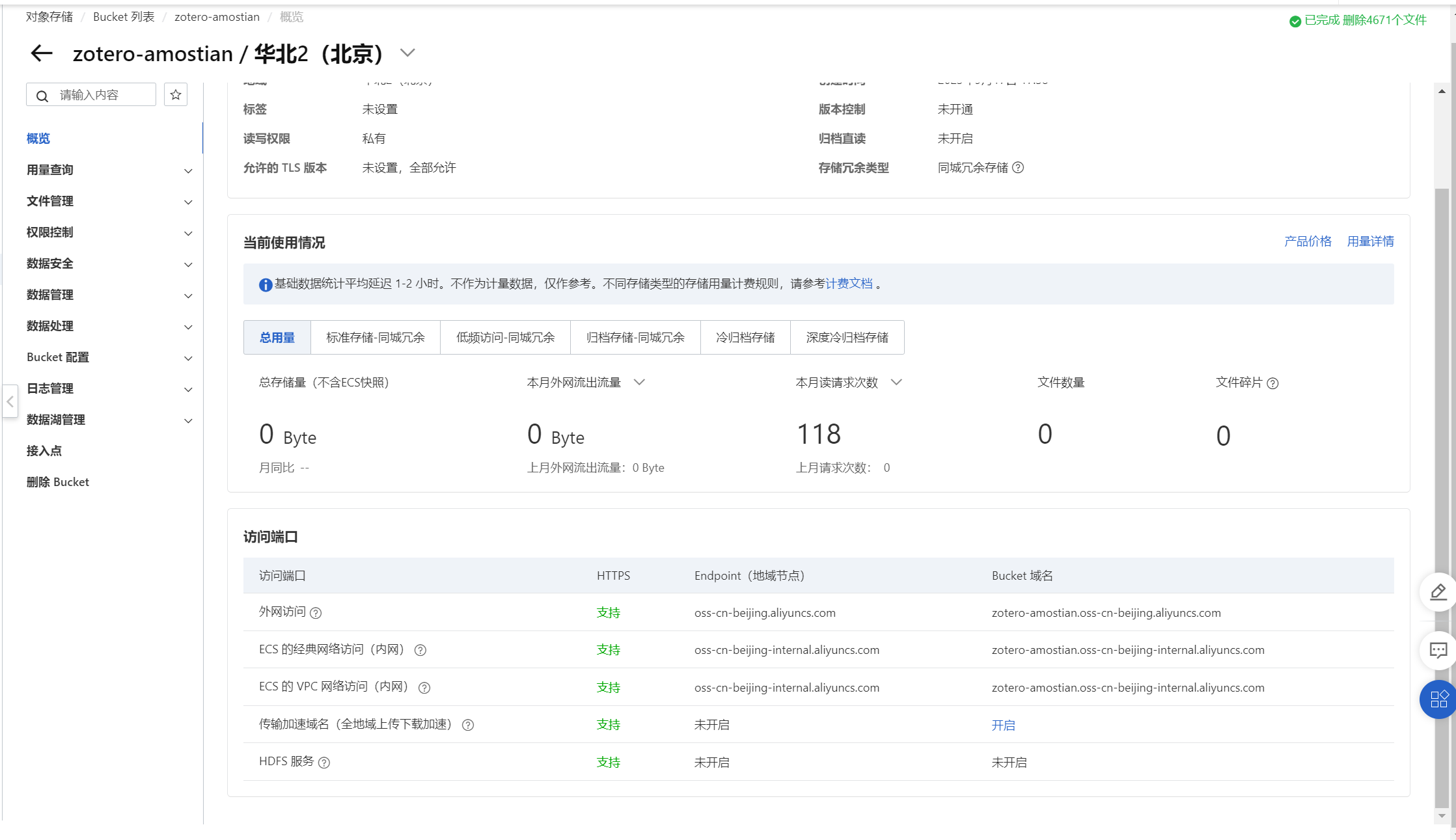
Task: Expand 数据管理 sidebar section
Action: pyautogui.click(x=188, y=296)
